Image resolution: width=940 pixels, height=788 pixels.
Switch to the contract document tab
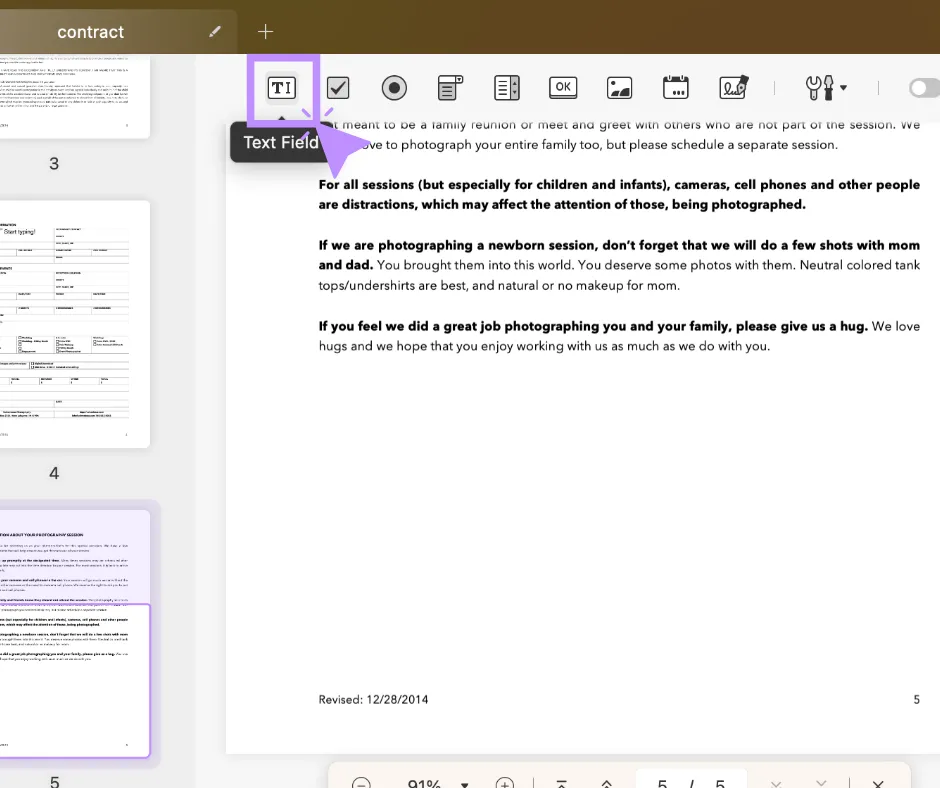tap(91, 31)
